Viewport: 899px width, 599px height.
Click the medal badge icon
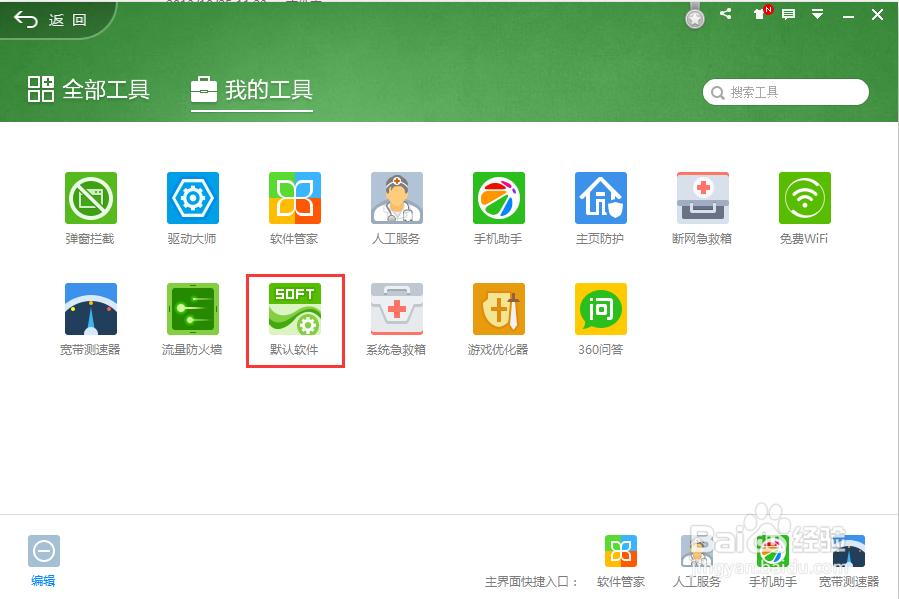695,16
